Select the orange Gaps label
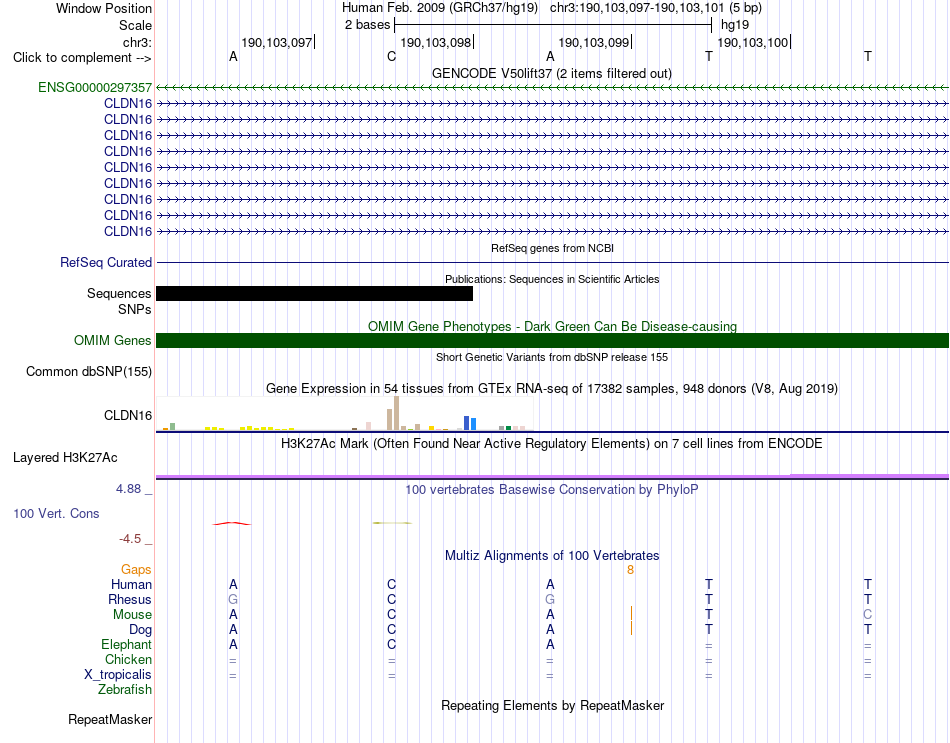 click(136, 569)
